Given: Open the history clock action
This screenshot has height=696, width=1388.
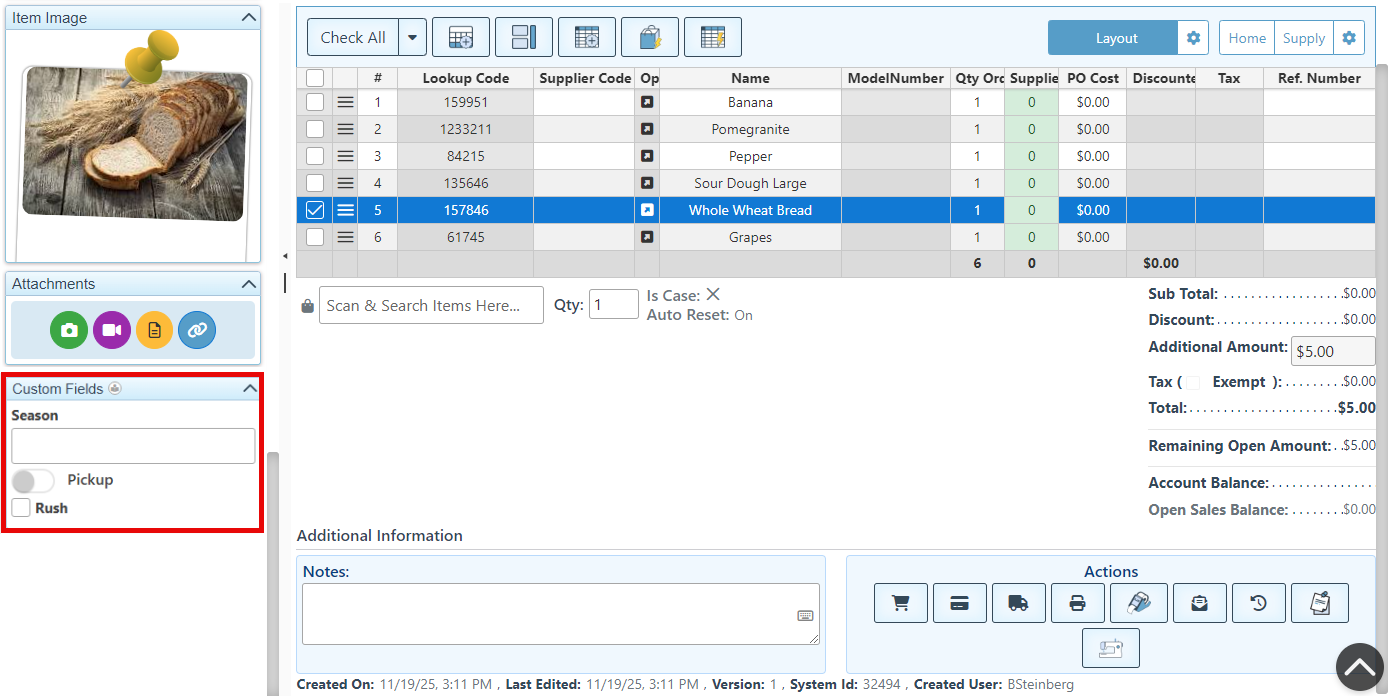Looking at the screenshot, I should click(1258, 603).
